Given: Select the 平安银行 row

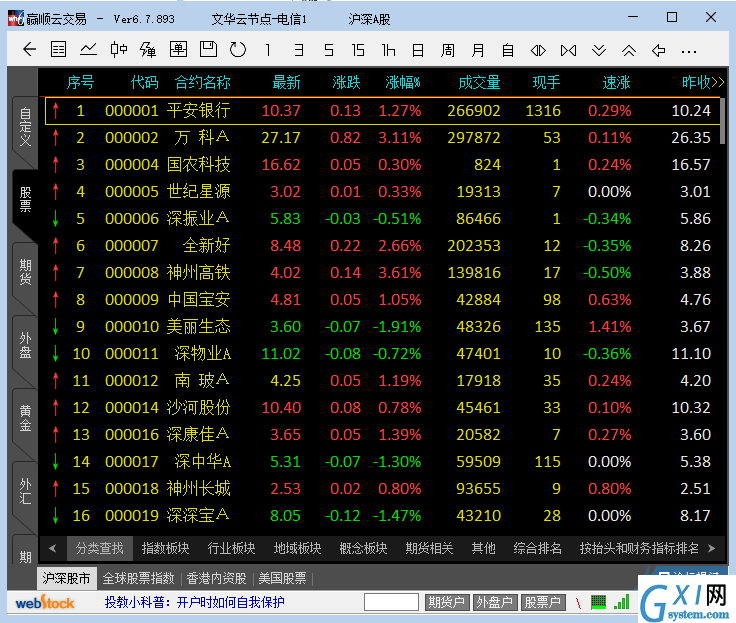Looking at the screenshot, I should coord(383,111).
